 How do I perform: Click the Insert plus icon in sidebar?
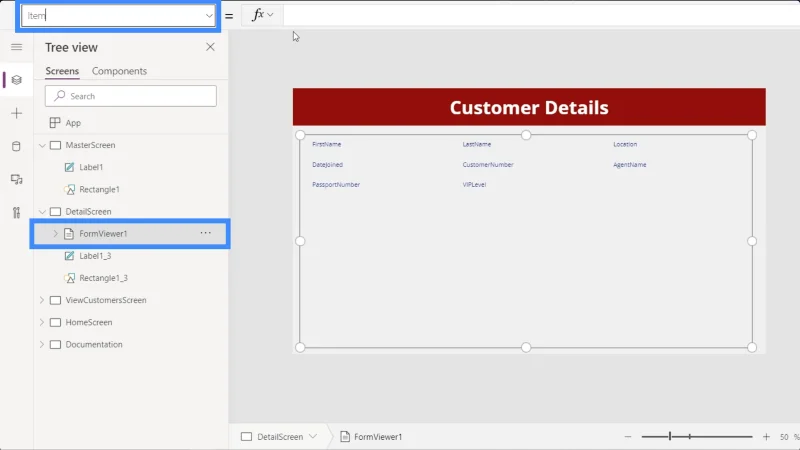pos(16,113)
